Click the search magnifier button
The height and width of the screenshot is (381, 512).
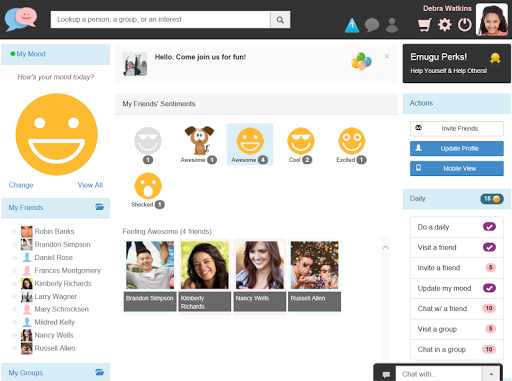point(280,20)
